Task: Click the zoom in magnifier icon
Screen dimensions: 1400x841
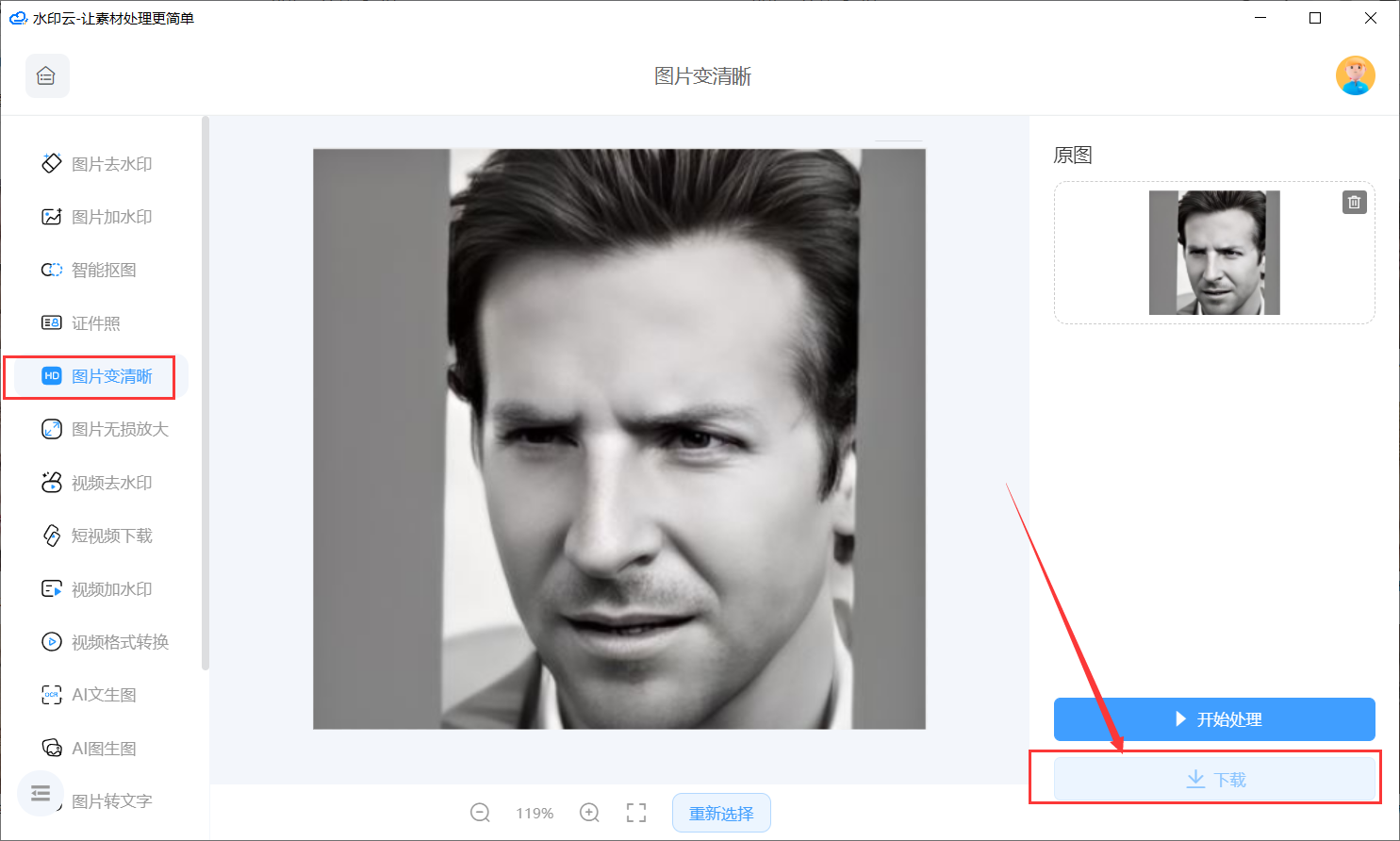Action: [589, 813]
